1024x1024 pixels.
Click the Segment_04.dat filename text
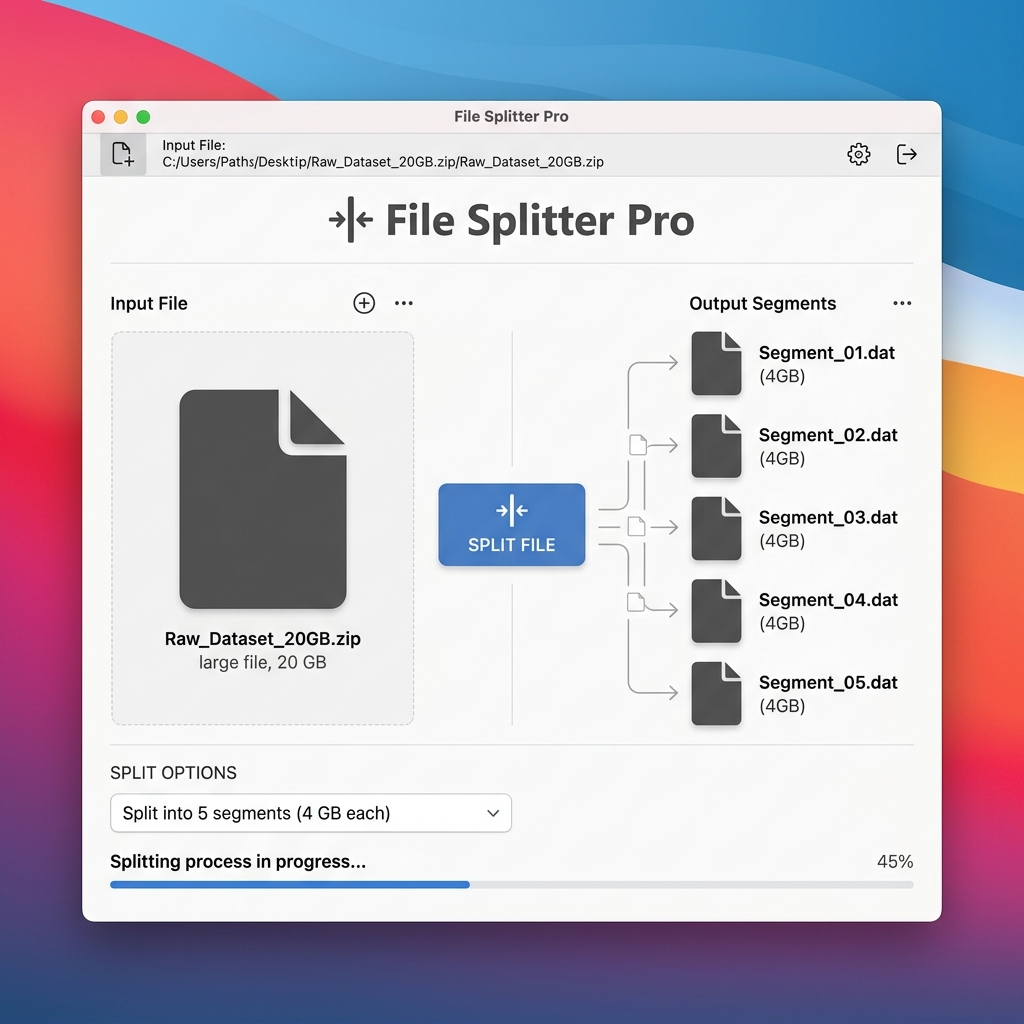(827, 600)
